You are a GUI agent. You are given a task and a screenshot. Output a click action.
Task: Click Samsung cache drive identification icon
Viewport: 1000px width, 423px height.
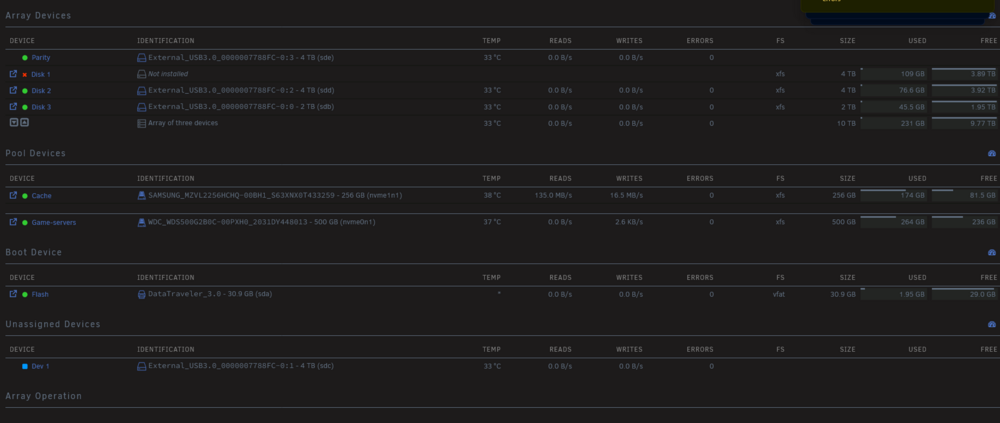coord(142,195)
